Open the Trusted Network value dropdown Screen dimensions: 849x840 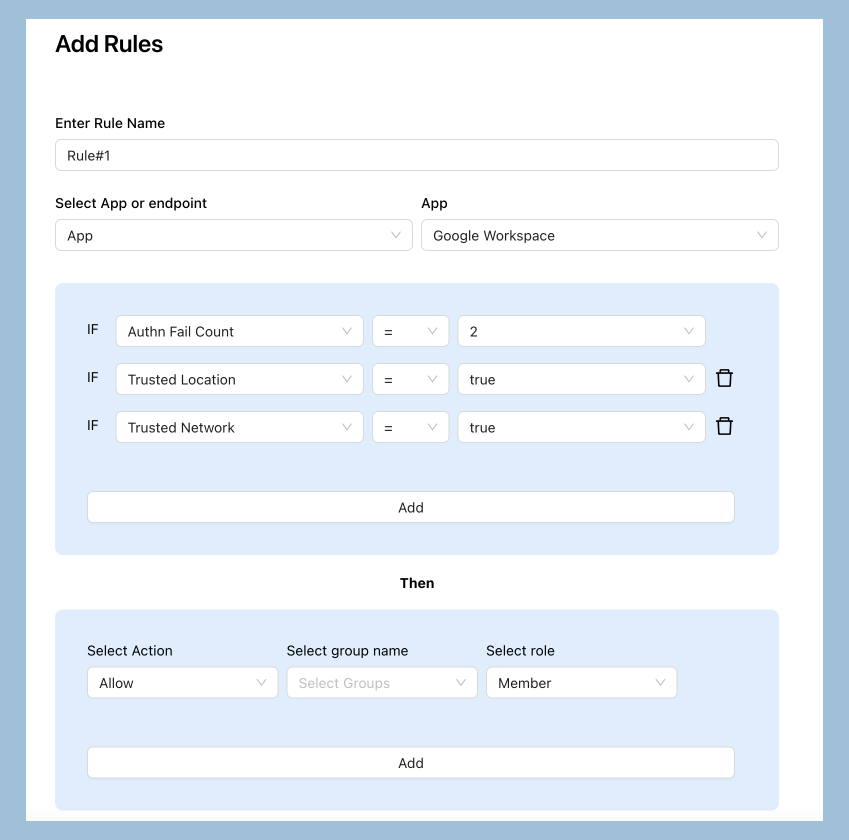pos(581,428)
